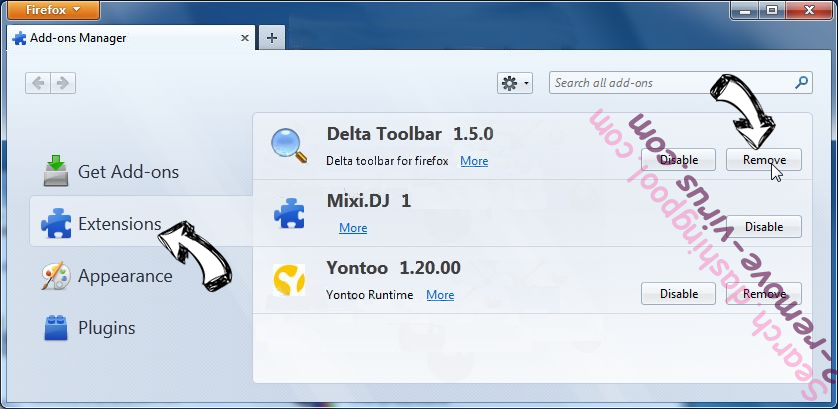This screenshot has width=838, height=409.
Task: Disable the Yontoo extension
Action: 679,294
